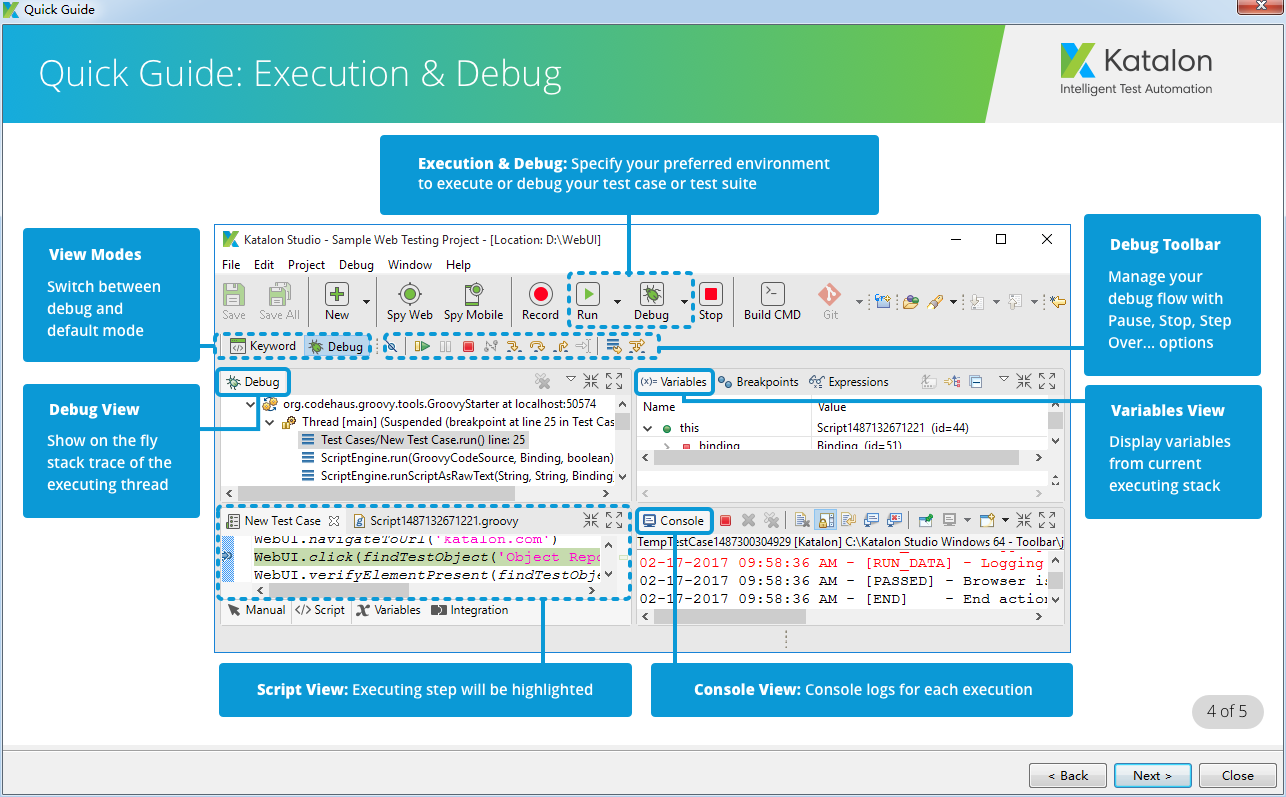This screenshot has width=1286, height=797.
Task: Select the Script1487132671221.groovy editor tab
Action: (435, 521)
